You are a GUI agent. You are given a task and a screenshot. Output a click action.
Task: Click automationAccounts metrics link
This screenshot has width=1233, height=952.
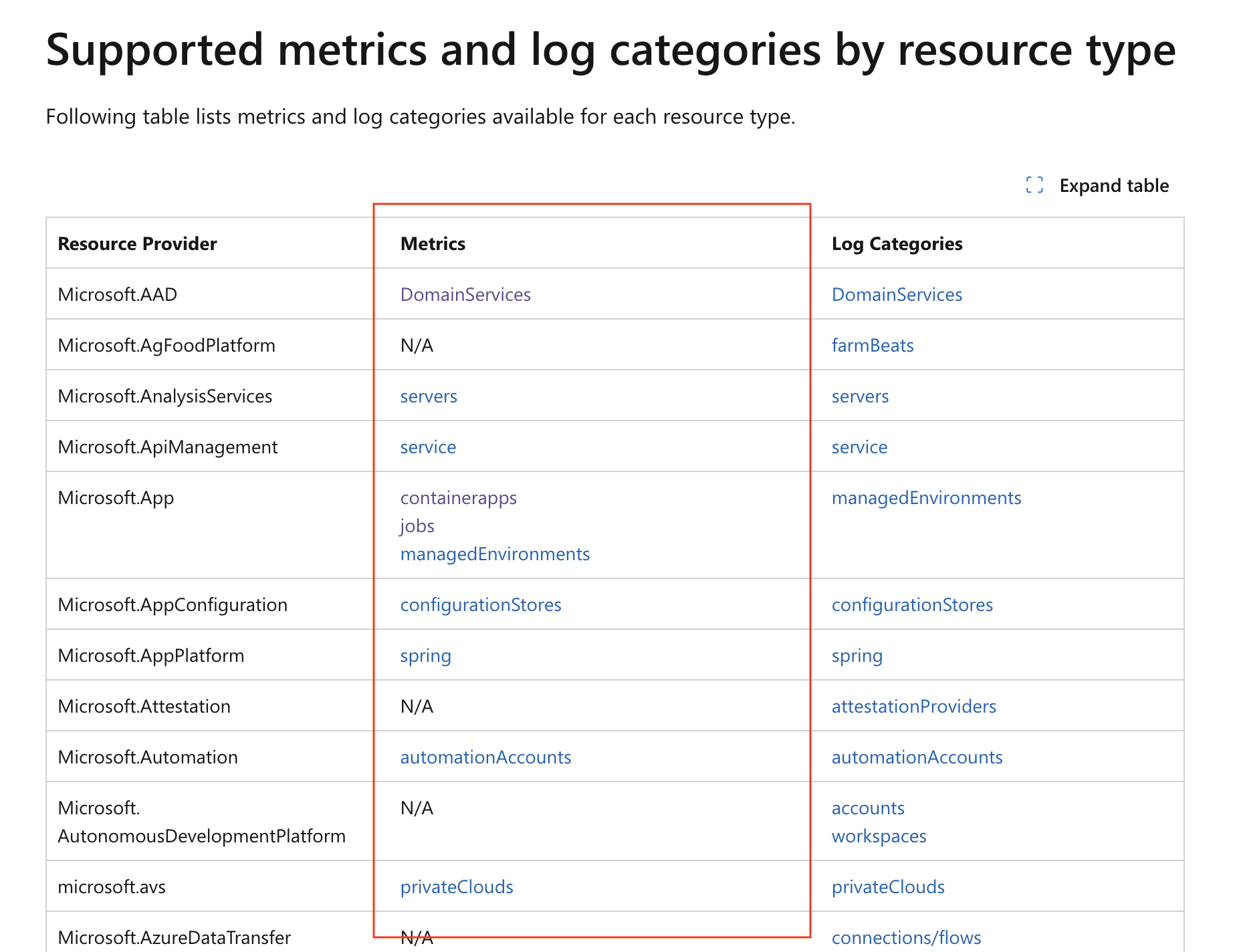point(485,757)
